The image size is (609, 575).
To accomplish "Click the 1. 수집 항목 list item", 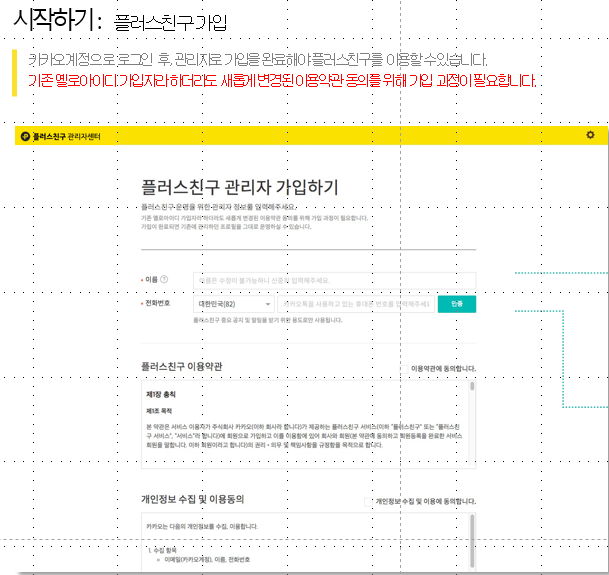I will tap(162, 550).
